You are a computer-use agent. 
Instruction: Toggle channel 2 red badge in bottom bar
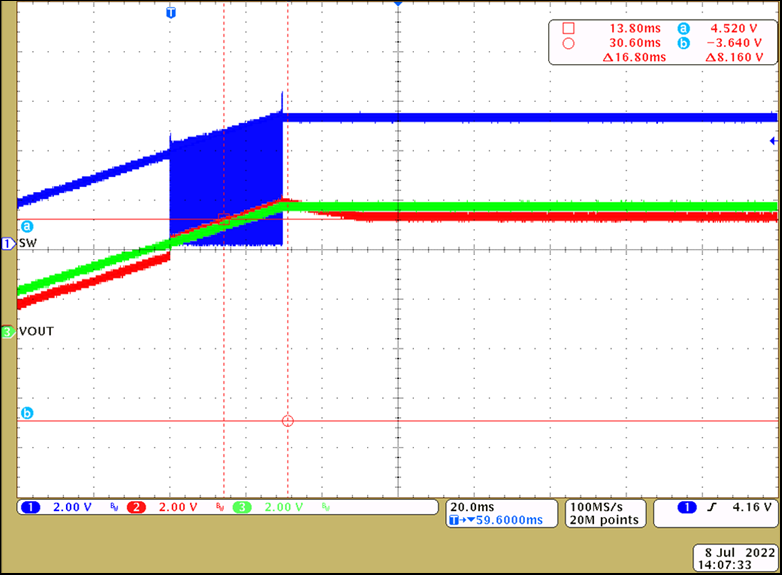click(136, 508)
